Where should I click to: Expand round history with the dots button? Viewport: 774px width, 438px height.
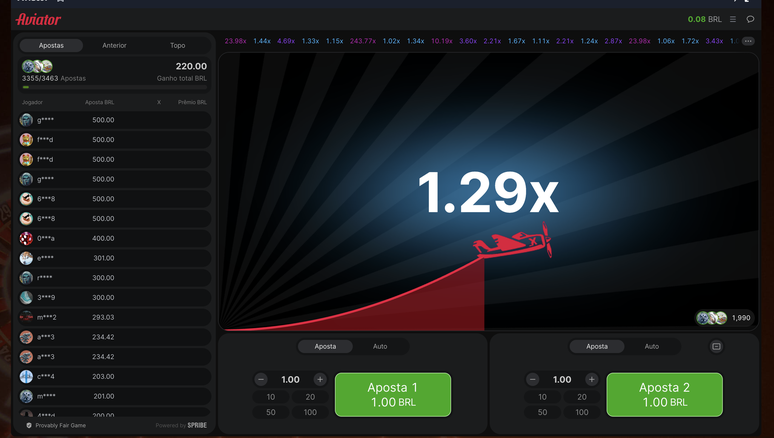[x=748, y=41]
